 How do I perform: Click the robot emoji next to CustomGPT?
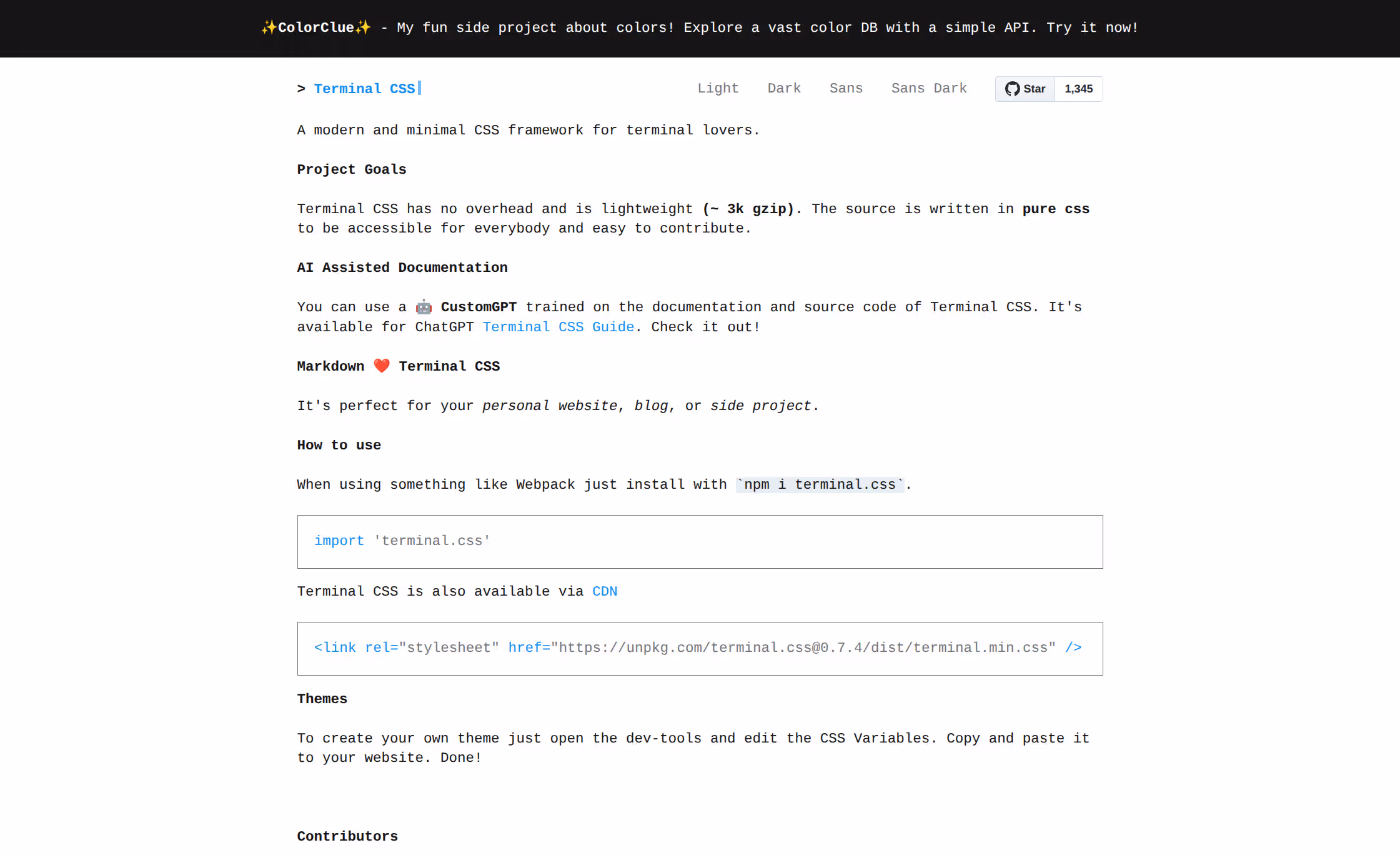pyautogui.click(x=424, y=306)
